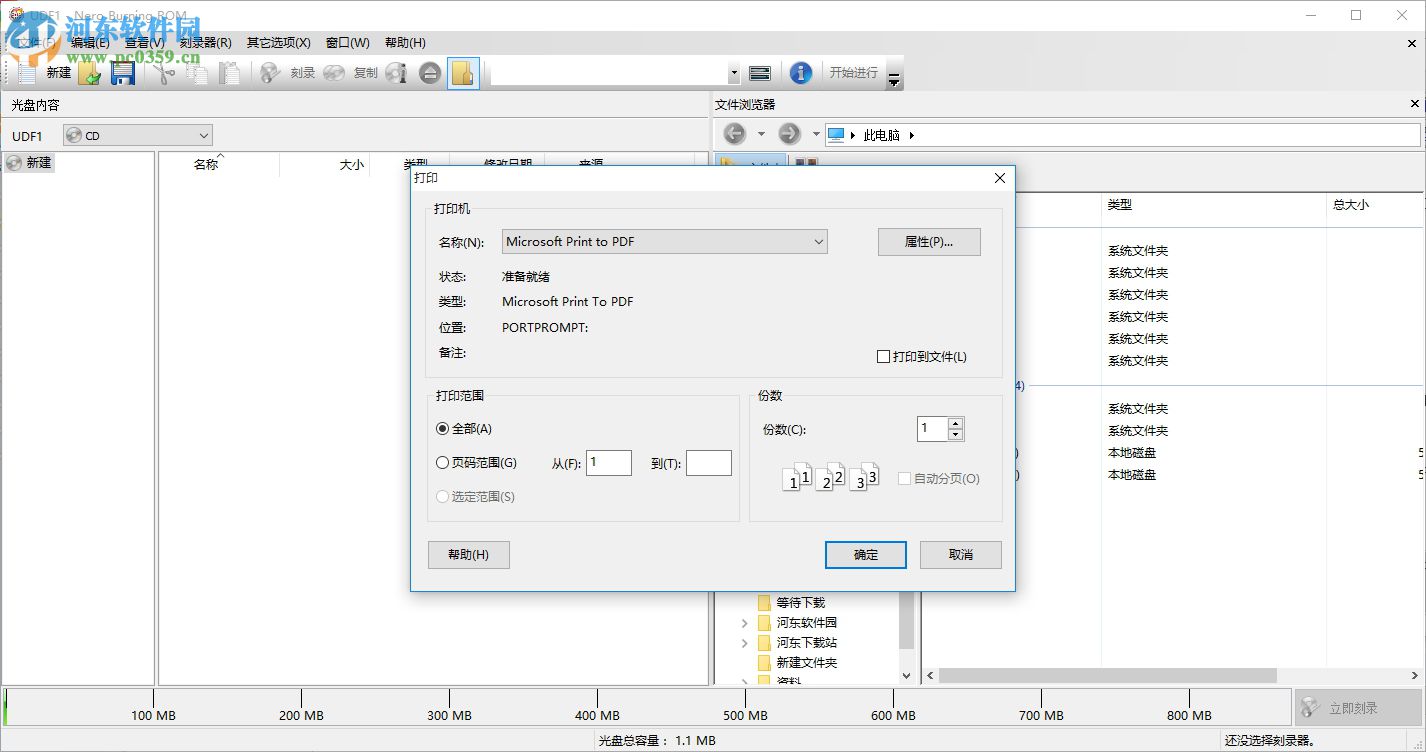Screen dimensions: 1426x752
Task: Enable the 打印到文件(L) checkbox
Action: coord(884,356)
